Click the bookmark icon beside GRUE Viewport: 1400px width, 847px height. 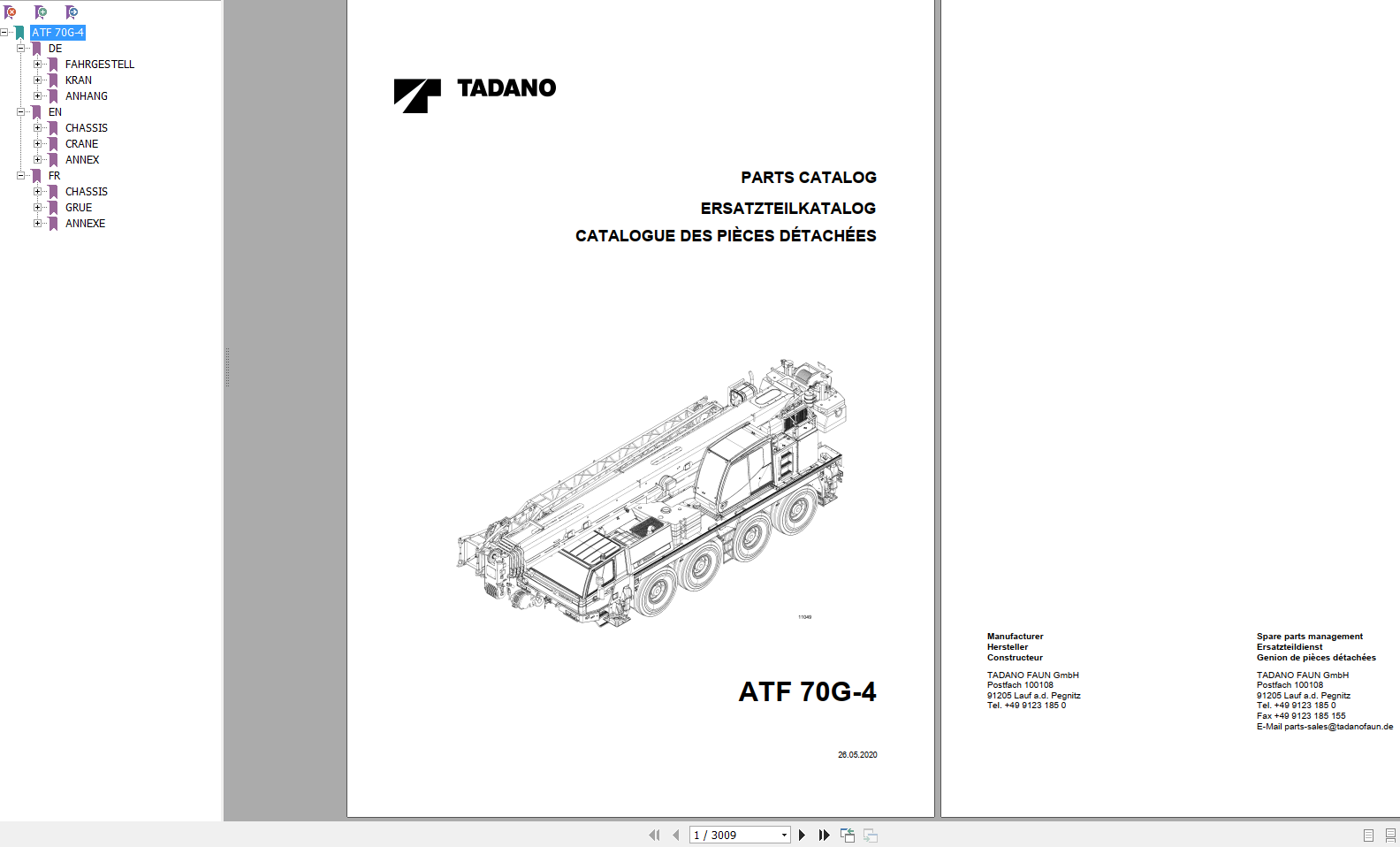coord(54,208)
